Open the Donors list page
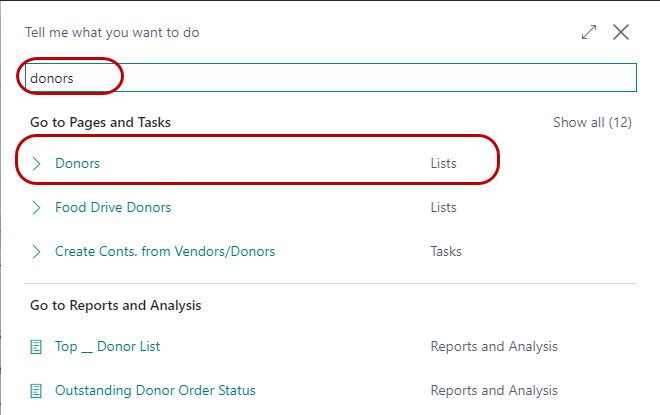Image resolution: width=660 pixels, height=415 pixels. click(78, 163)
